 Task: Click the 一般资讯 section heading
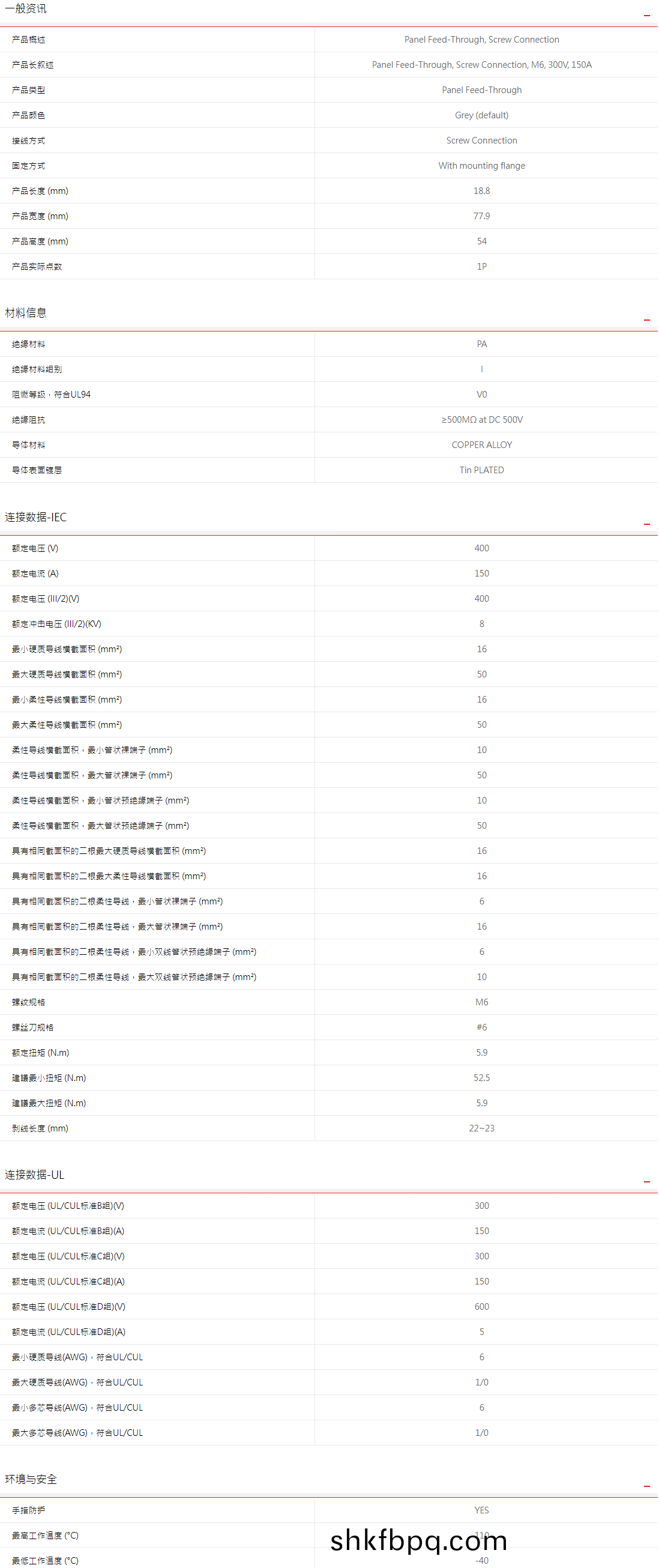[26, 8]
